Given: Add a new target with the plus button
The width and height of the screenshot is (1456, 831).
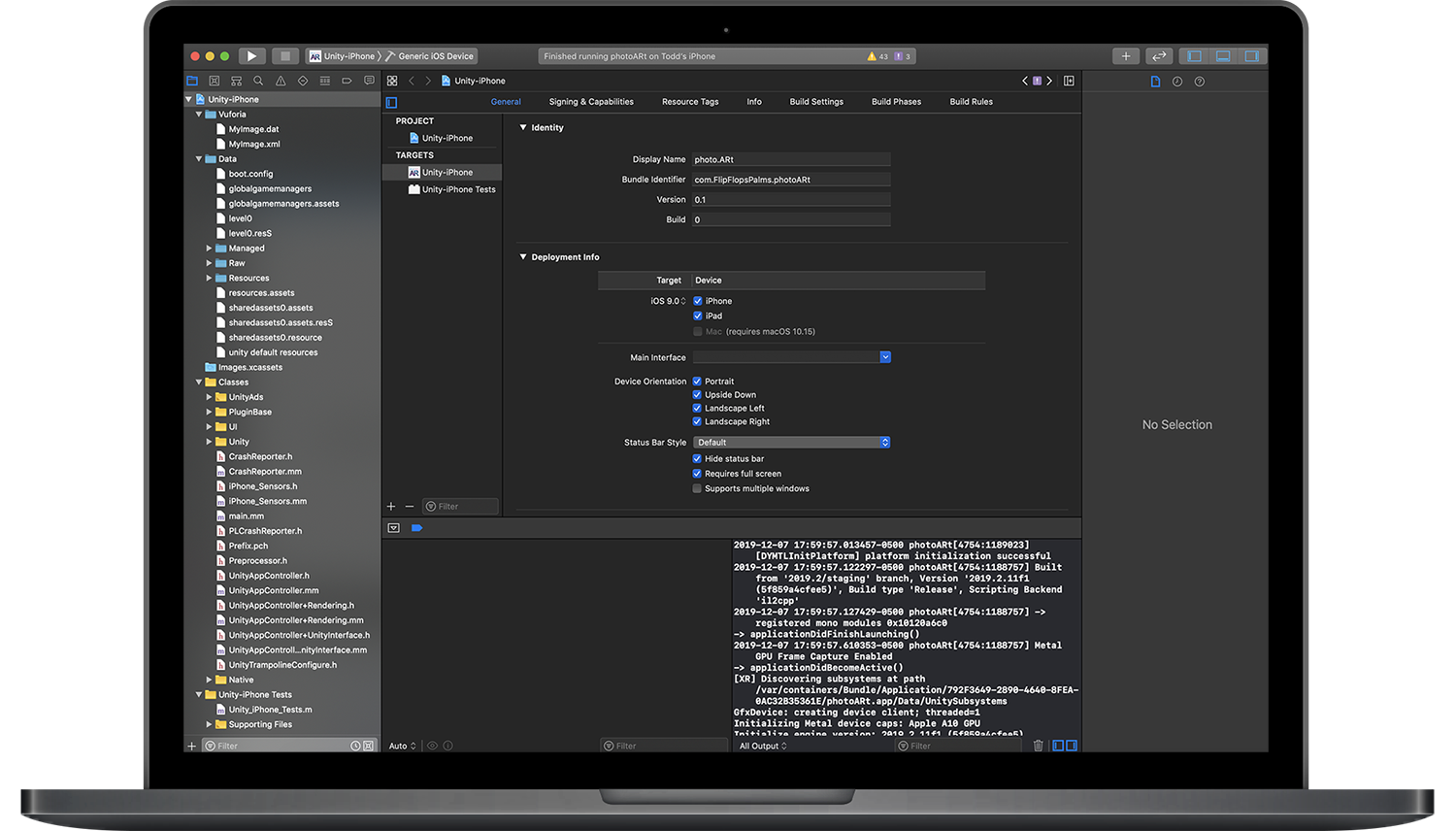Looking at the screenshot, I should tap(391, 506).
